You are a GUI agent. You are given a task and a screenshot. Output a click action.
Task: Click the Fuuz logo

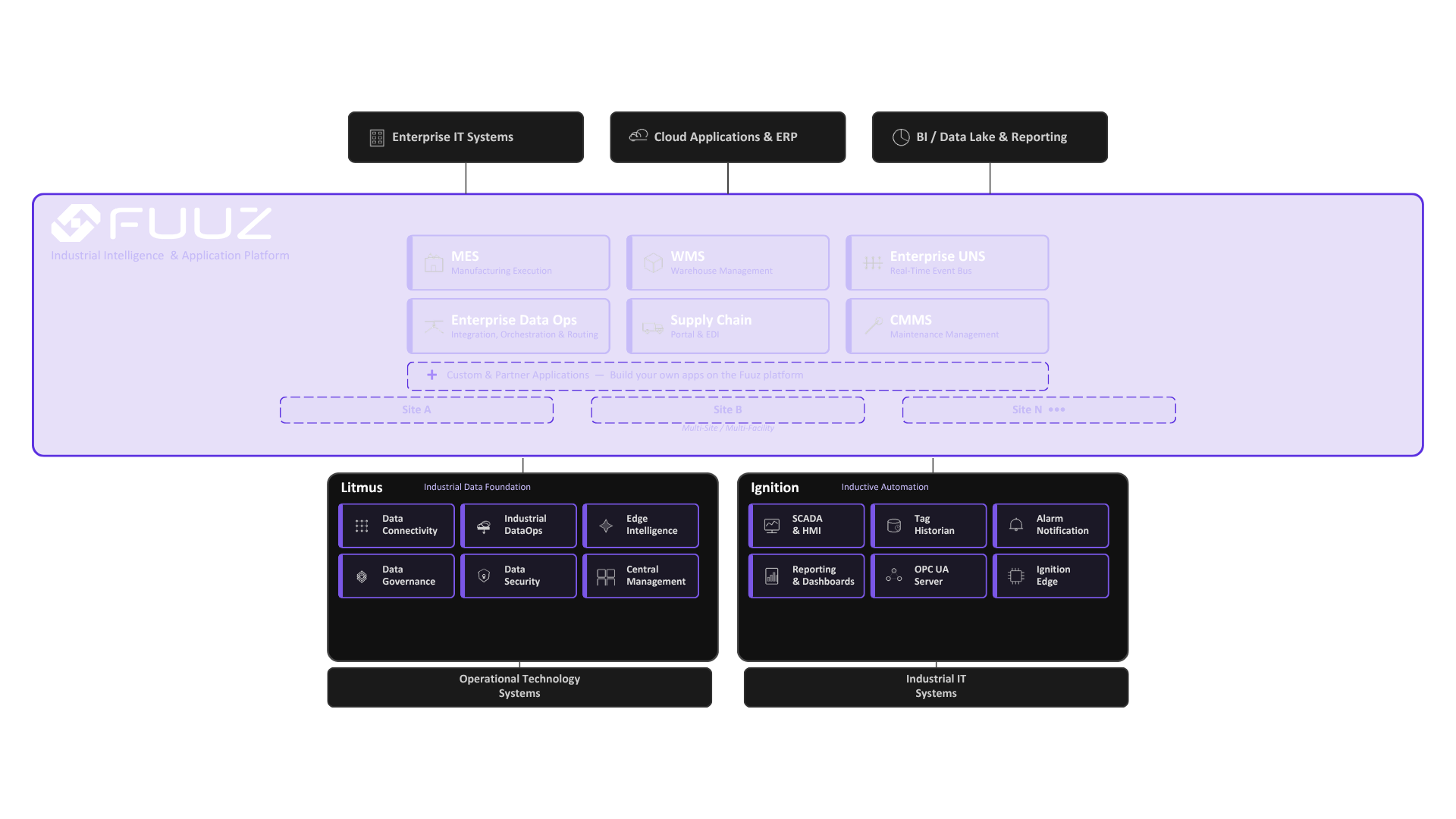click(162, 223)
